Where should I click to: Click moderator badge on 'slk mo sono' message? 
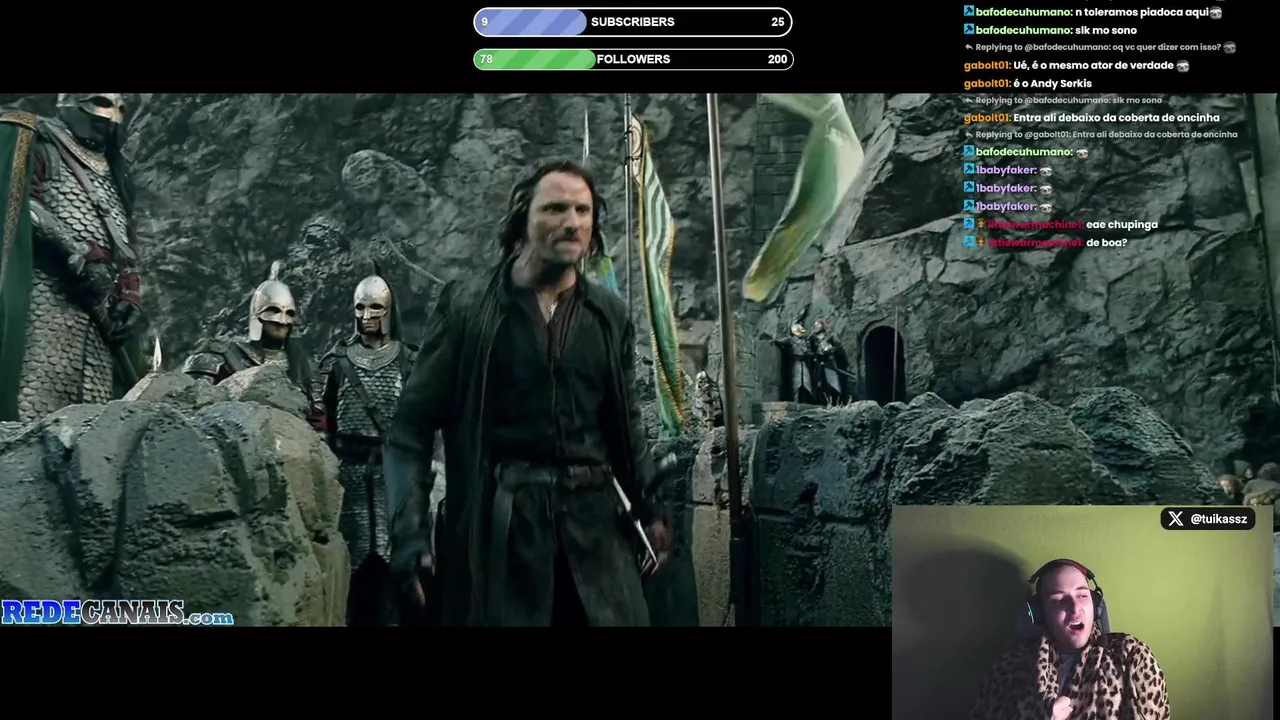tap(969, 30)
